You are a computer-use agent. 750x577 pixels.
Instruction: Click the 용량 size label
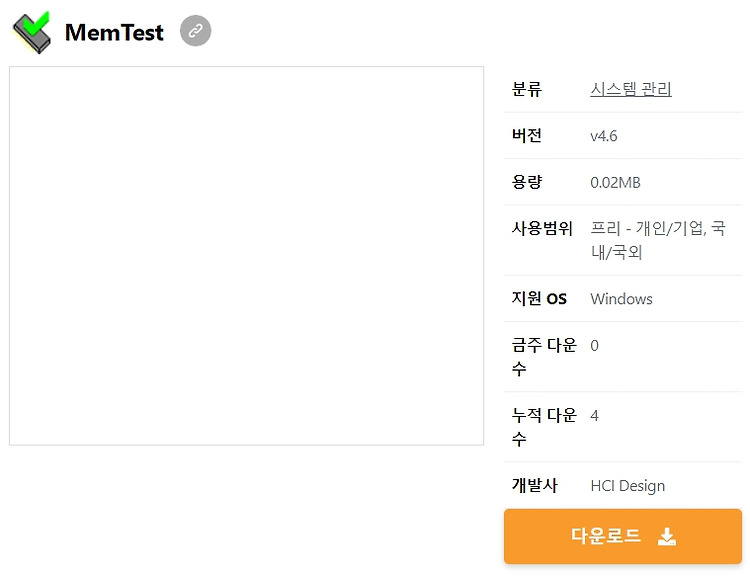tap(527, 182)
